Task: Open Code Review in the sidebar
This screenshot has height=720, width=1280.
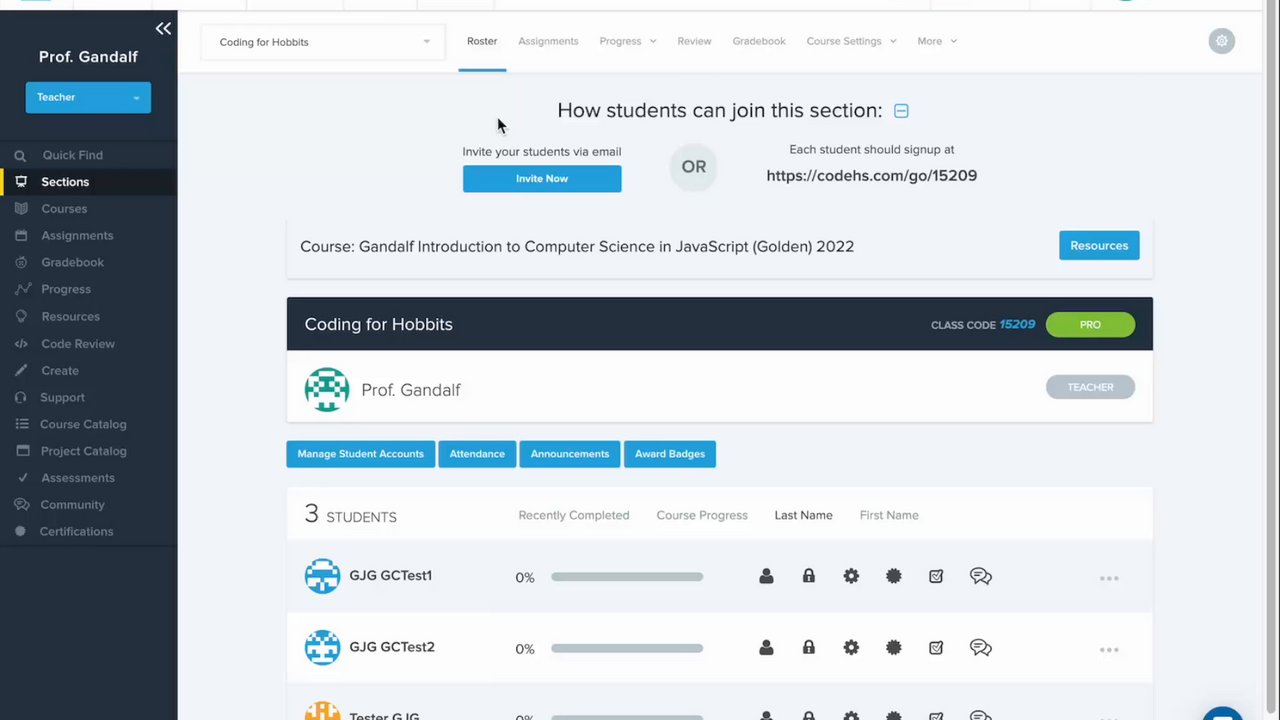Action: click(78, 343)
